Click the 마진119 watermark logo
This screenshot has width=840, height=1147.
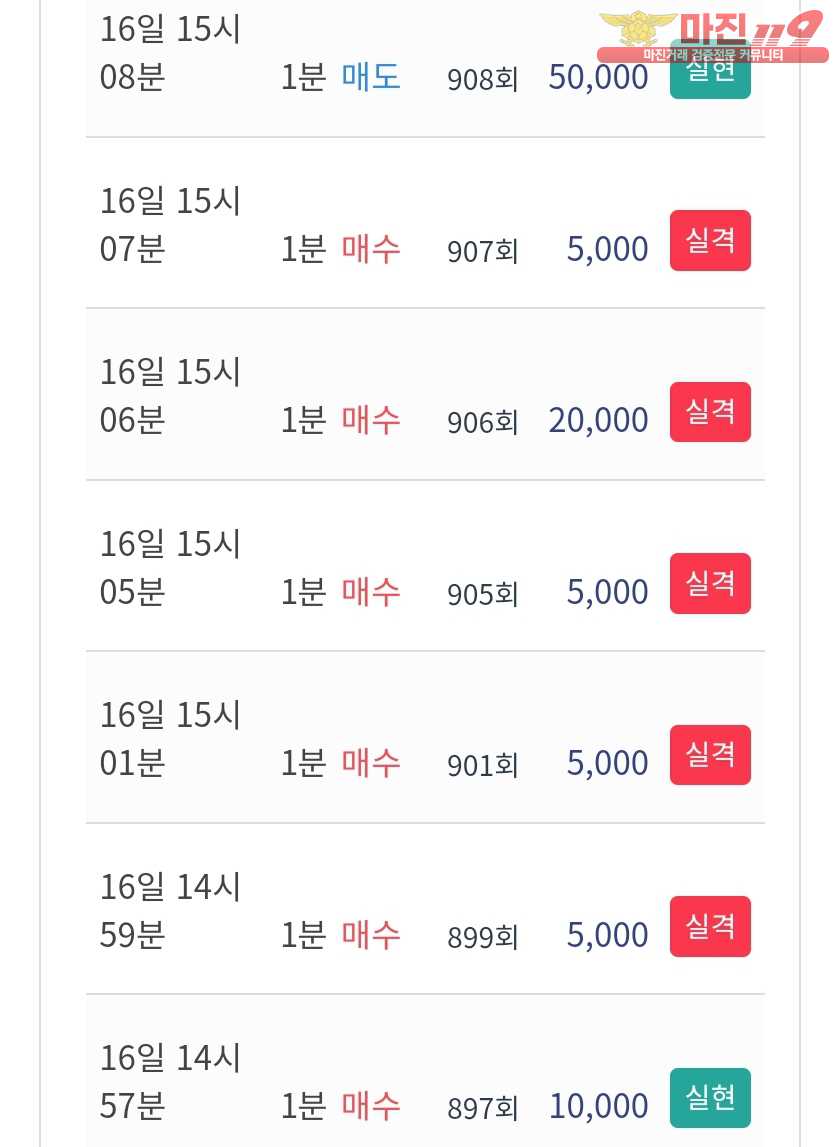[x=713, y=37]
